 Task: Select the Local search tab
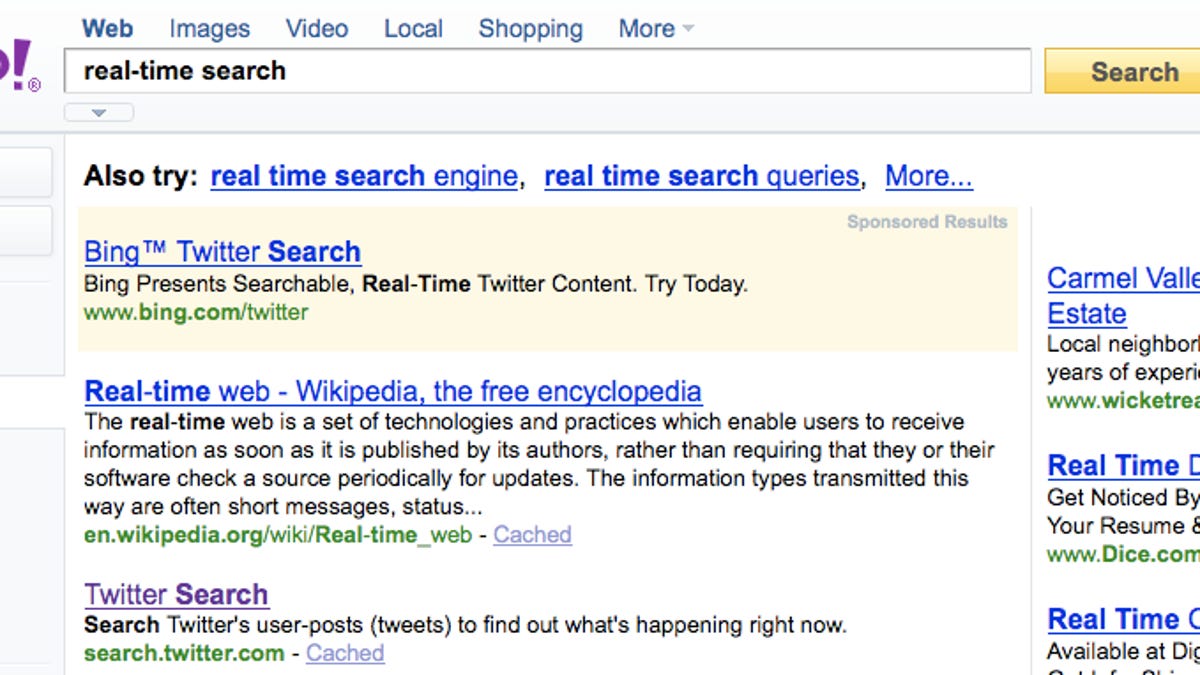point(413,29)
